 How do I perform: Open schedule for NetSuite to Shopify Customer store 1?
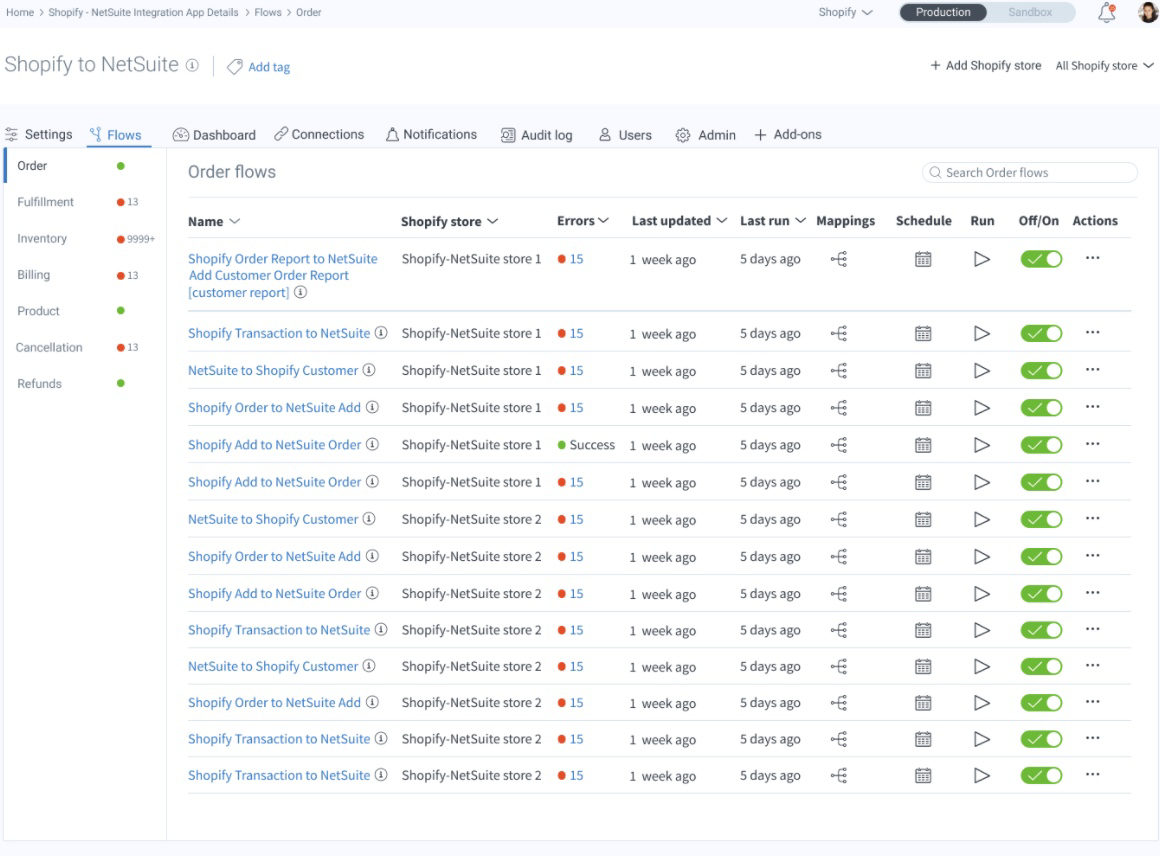click(923, 371)
